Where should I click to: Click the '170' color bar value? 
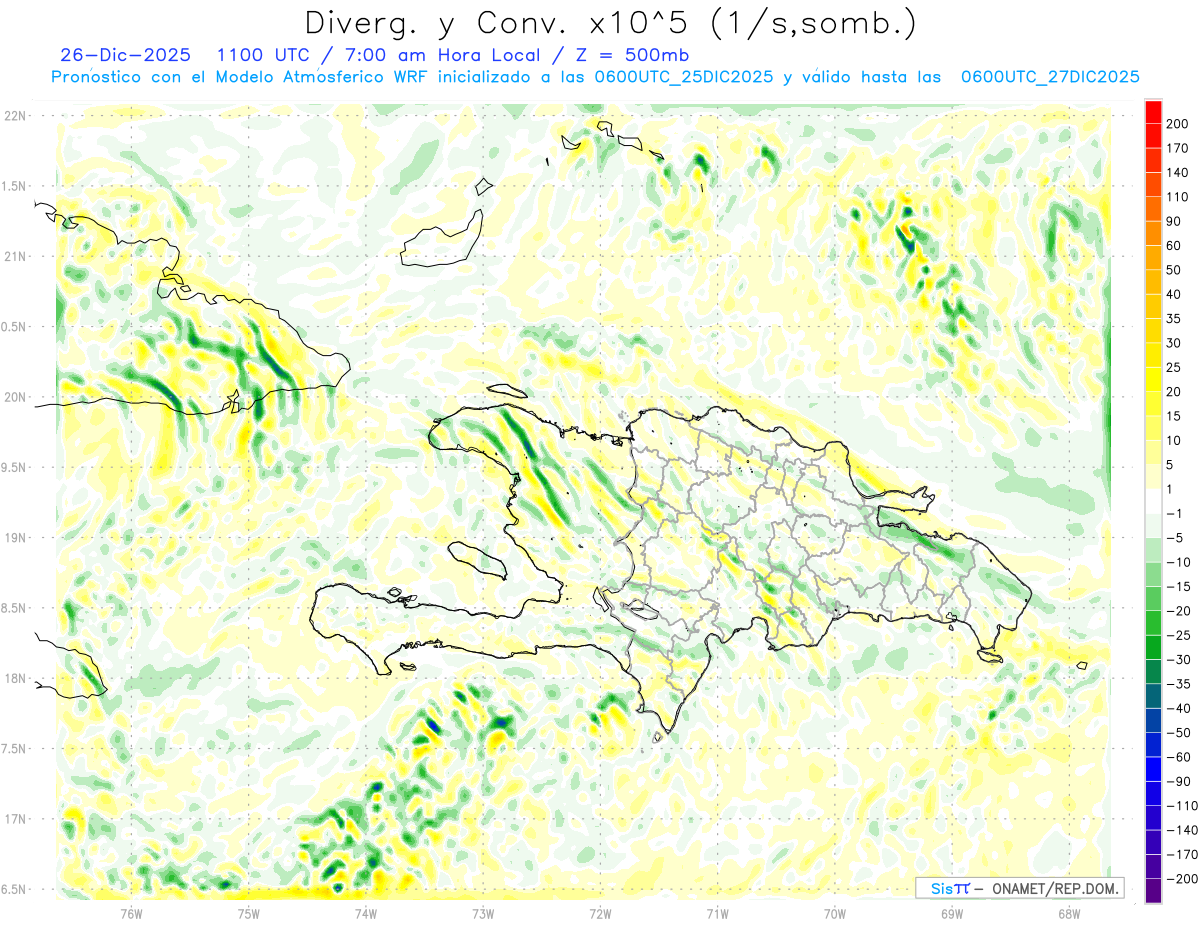tap(1178, 148)
